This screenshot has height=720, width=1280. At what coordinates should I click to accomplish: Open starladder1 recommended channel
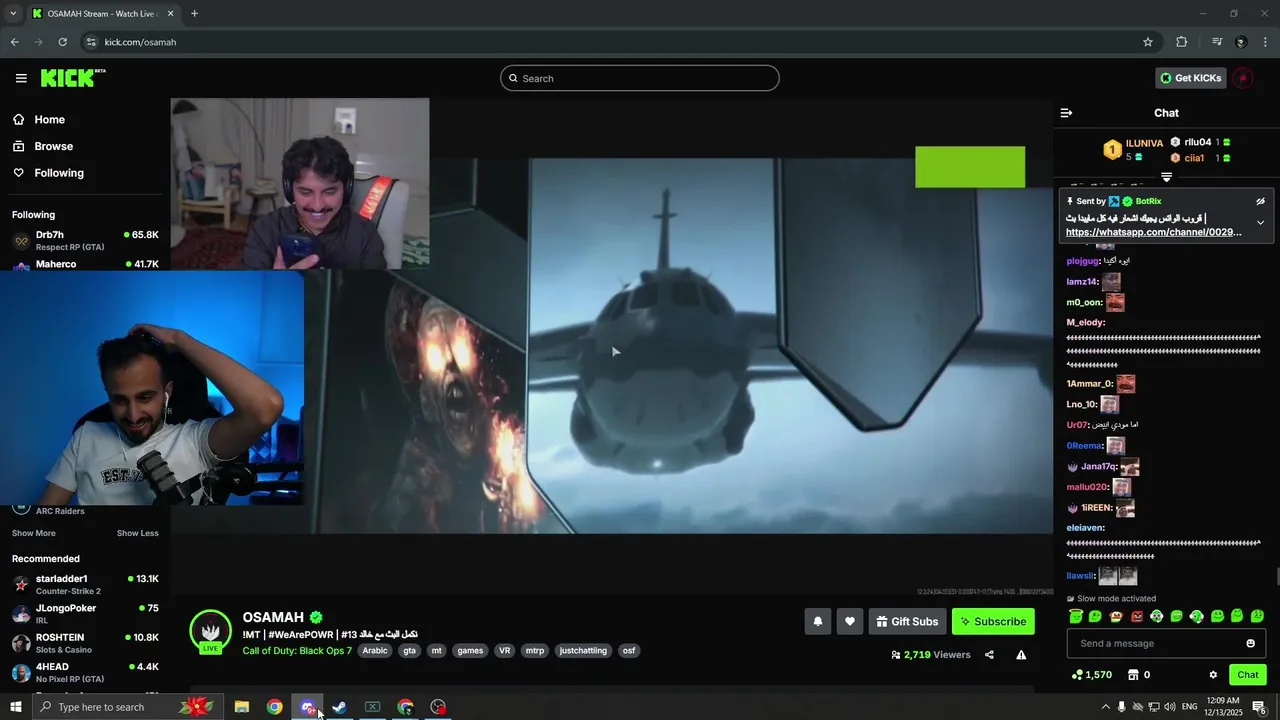(x=85, y=585)
